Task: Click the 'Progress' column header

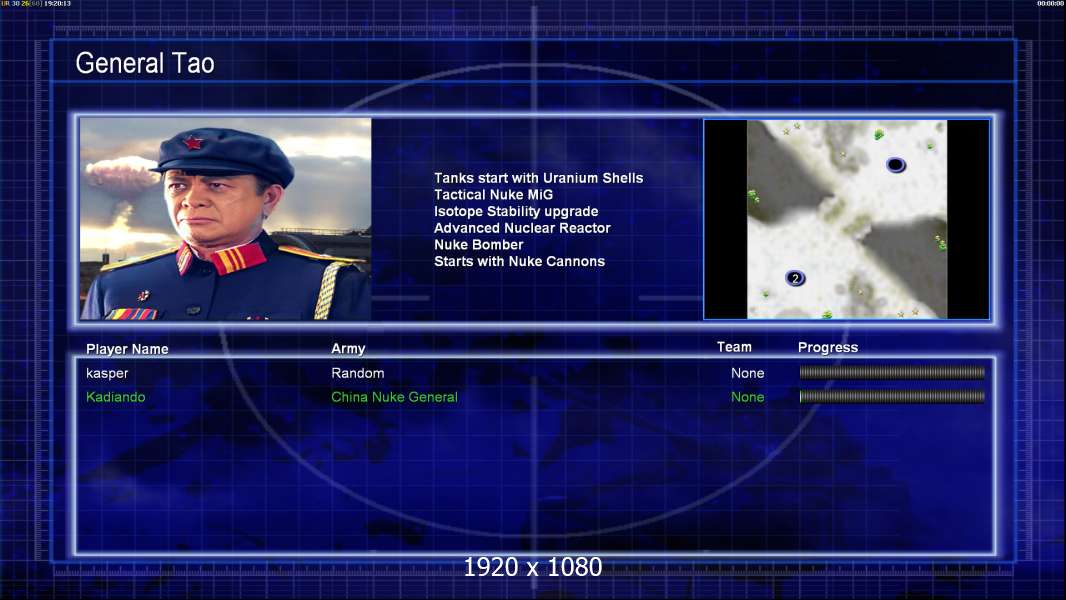Action: pos(827,347)
